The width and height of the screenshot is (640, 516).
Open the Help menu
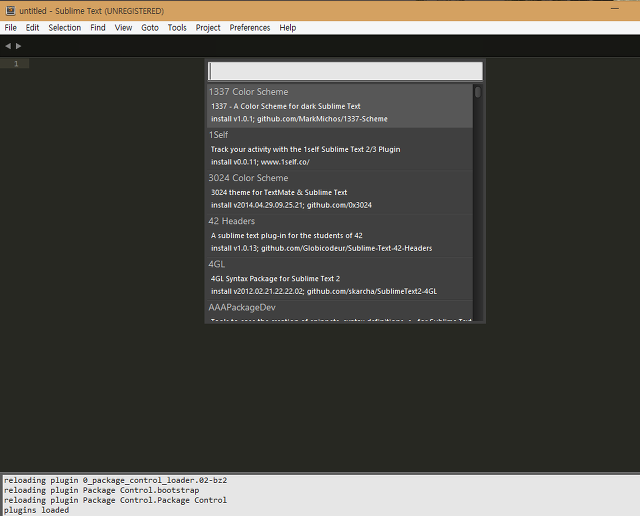(288, 28)
